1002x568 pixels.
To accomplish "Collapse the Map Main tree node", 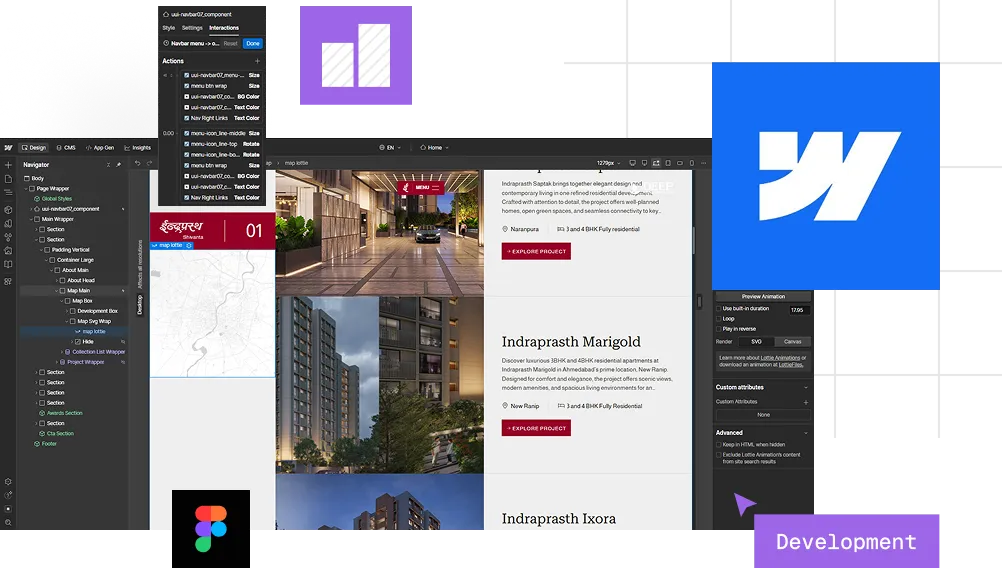I will pyautogui.click(x=57, y=291).
